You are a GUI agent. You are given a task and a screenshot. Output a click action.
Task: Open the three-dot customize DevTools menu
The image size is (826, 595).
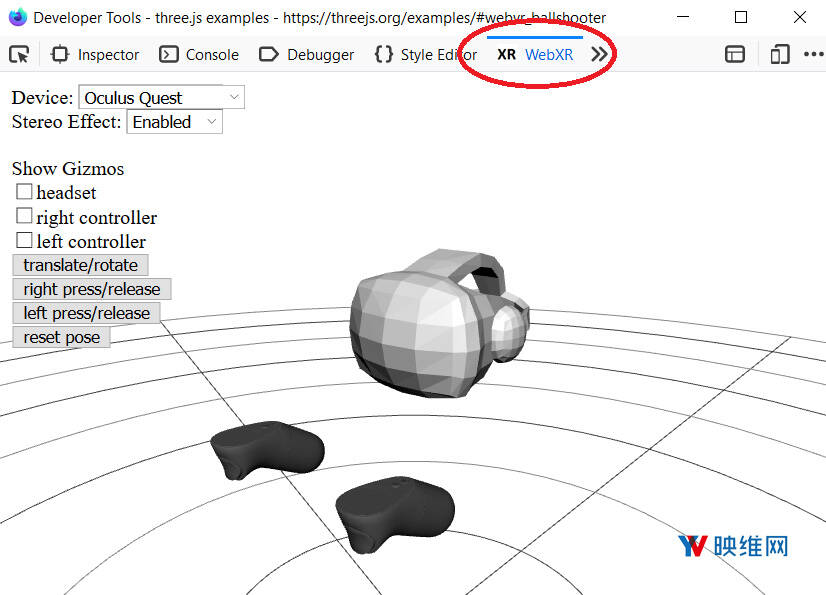813,54
